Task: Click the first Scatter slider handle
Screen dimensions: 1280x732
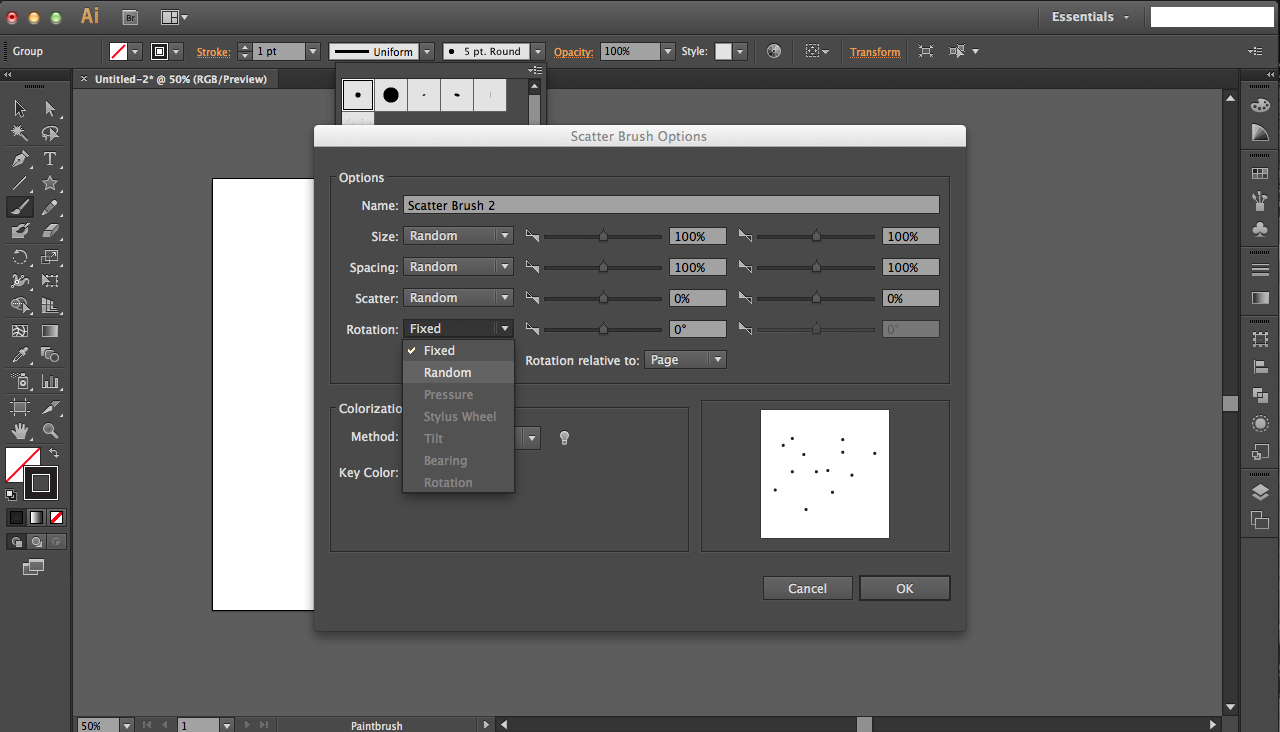Action: coord(603,298)
